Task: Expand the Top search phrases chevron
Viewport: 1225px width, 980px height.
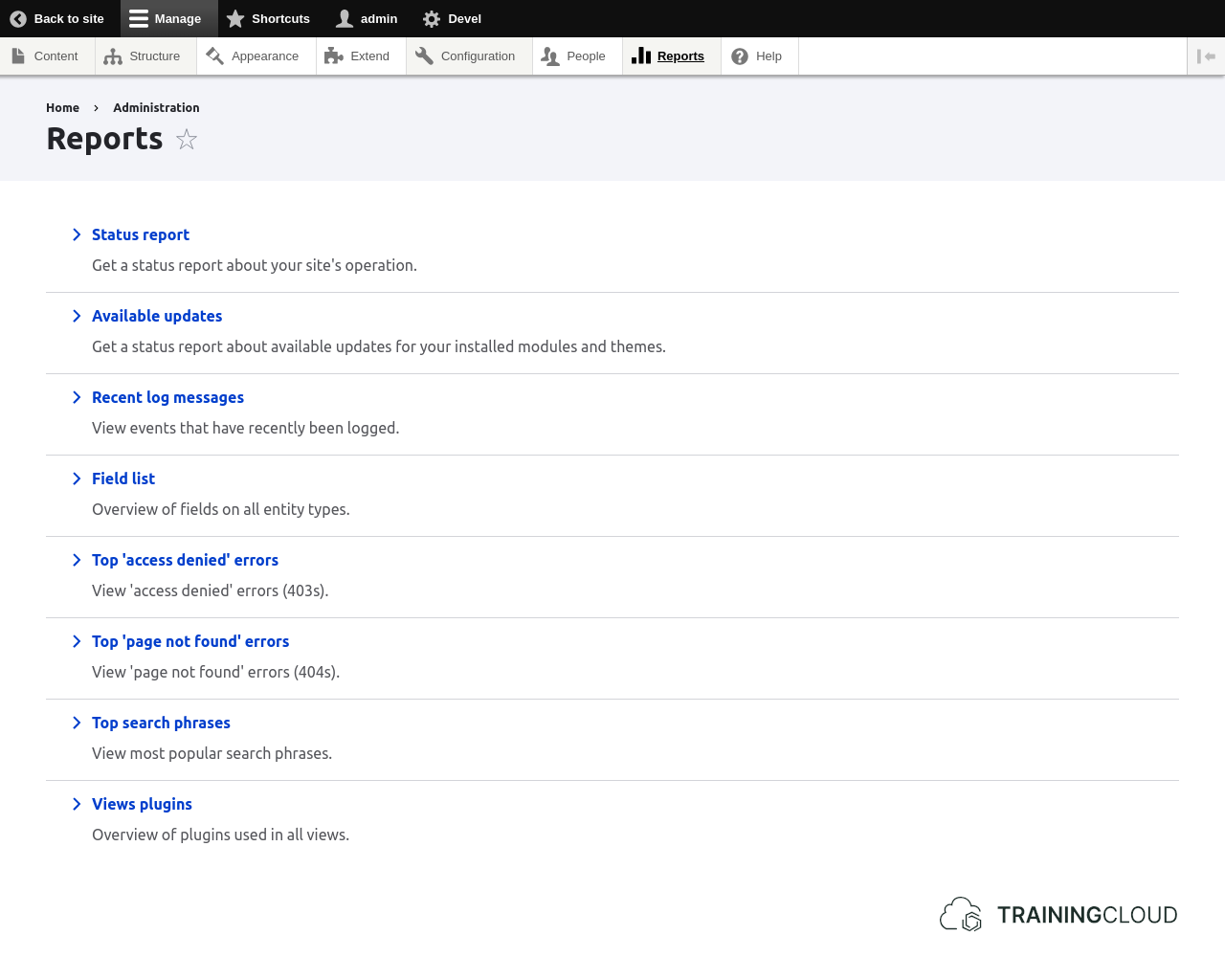Action: click(77, 723)
